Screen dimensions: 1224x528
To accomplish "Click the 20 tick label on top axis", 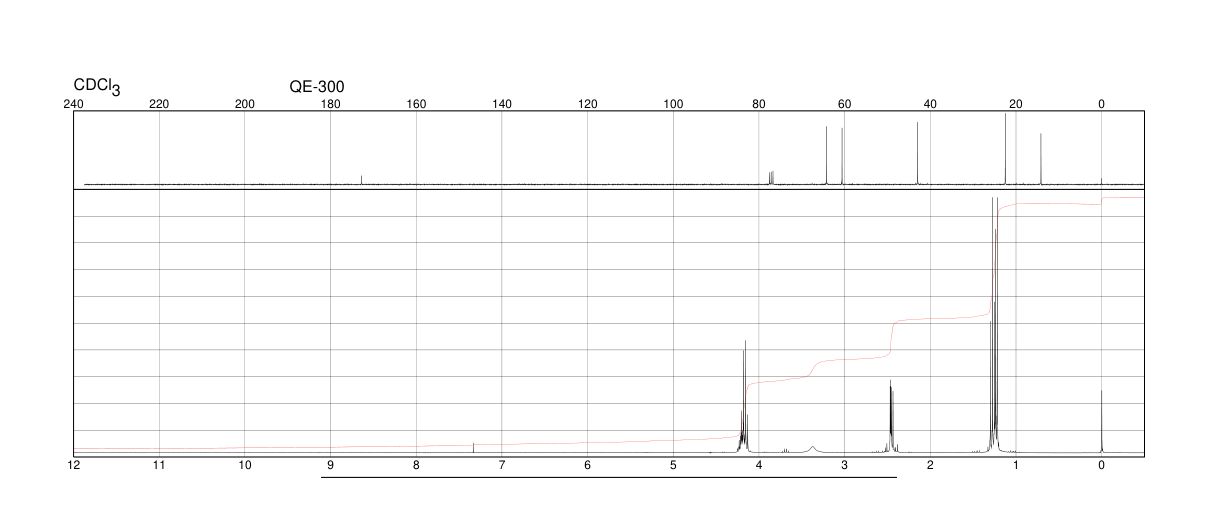I will click(x=1016, y=104).
